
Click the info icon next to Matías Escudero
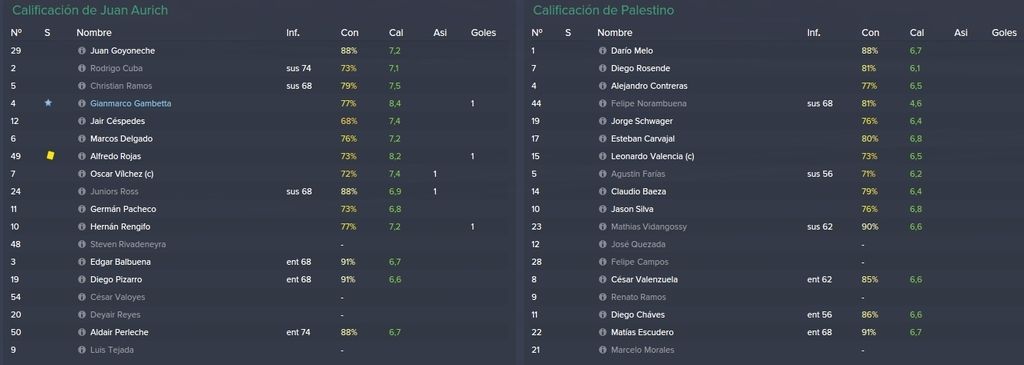click(602, 332)
